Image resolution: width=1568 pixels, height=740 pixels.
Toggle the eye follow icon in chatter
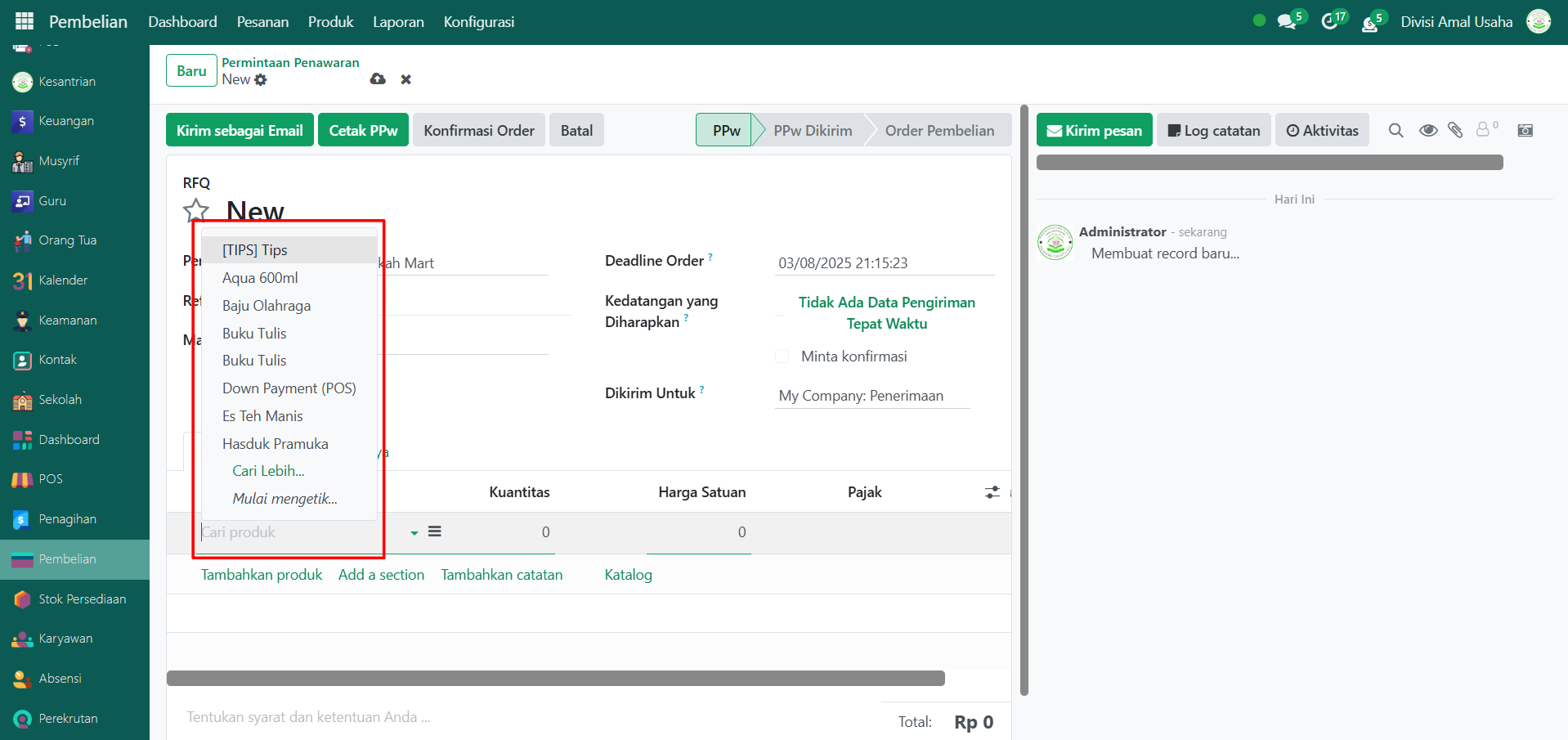[1428, 131]
